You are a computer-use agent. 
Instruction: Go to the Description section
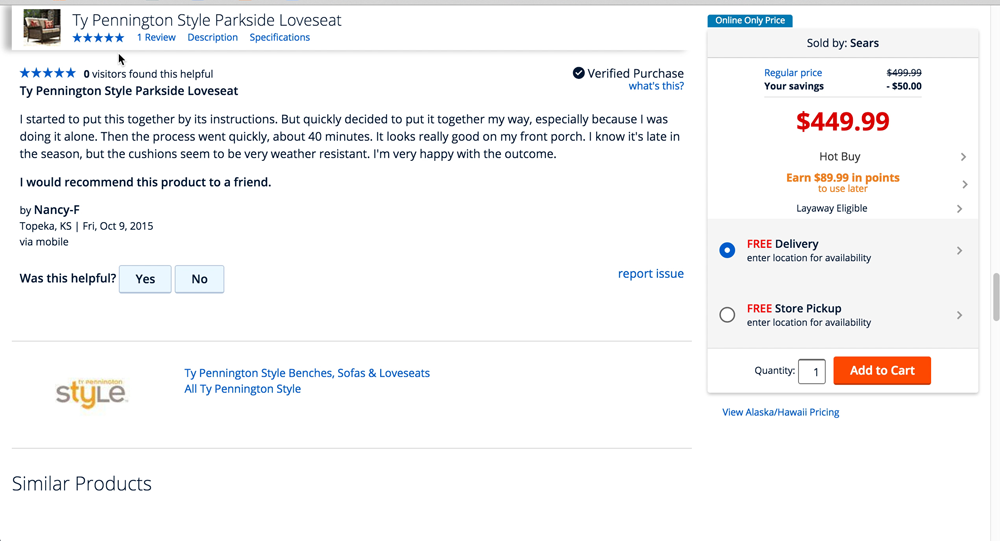point(212,38)
